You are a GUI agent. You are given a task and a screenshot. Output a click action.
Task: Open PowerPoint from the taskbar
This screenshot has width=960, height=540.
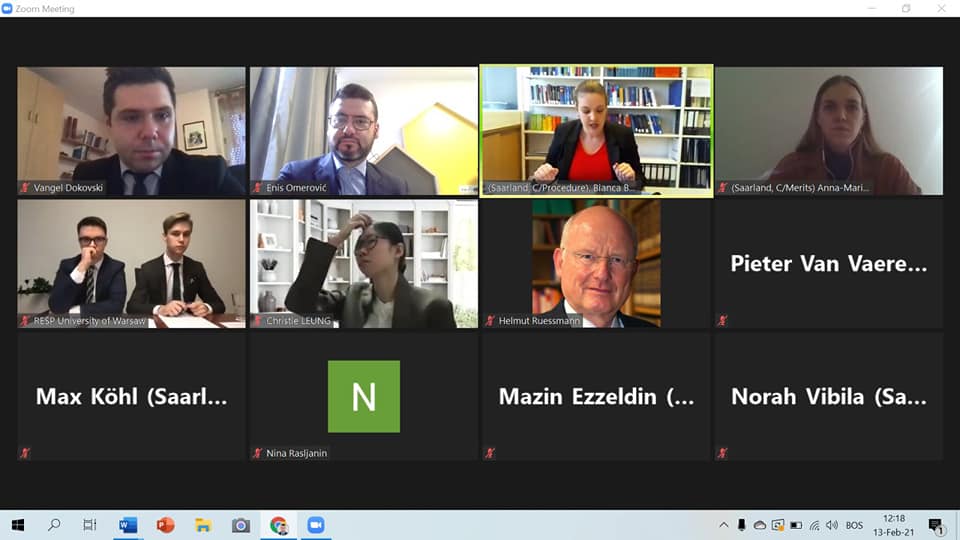tap(165, 525)
